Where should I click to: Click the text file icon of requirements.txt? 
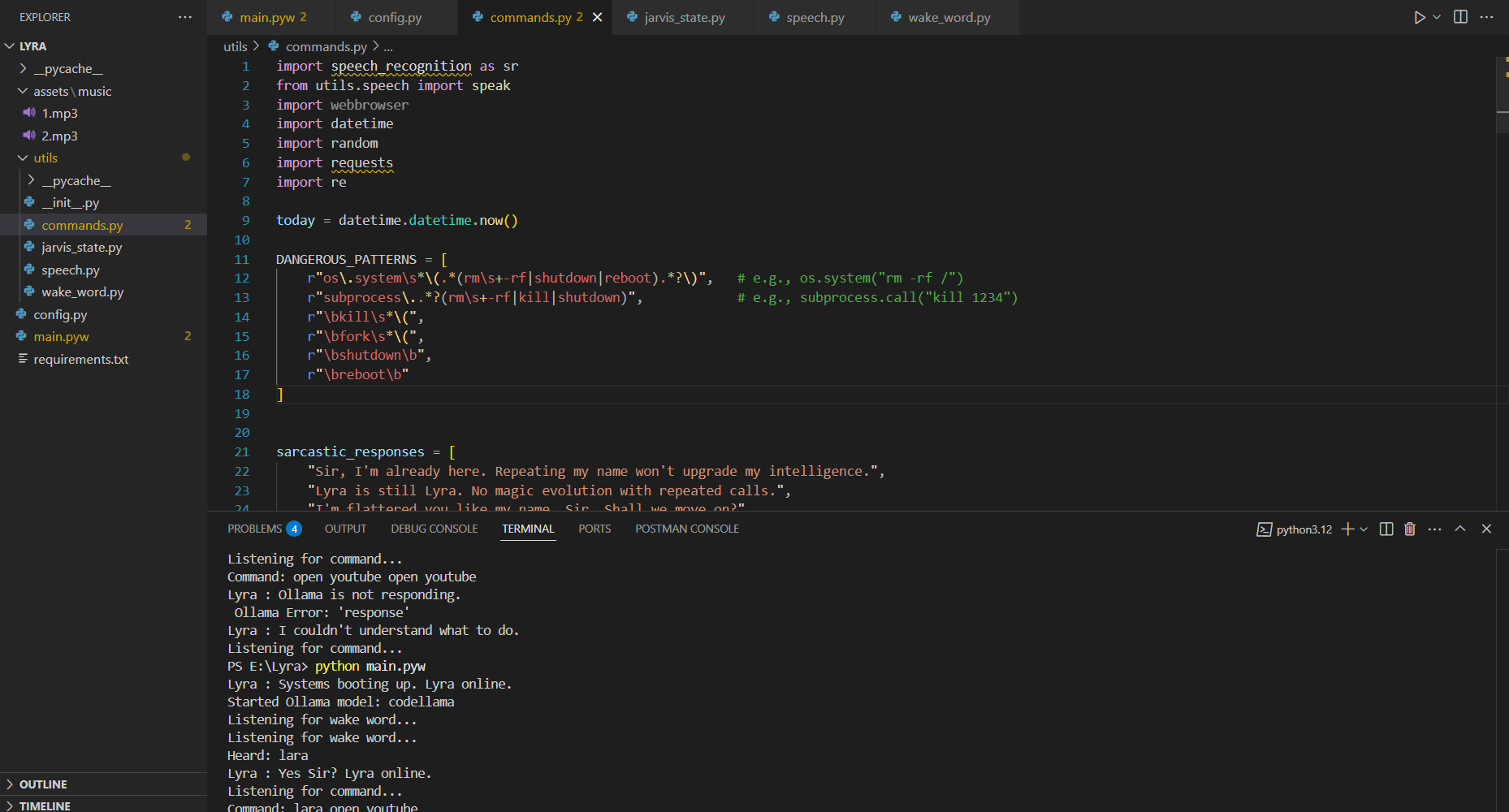point(23,358)
